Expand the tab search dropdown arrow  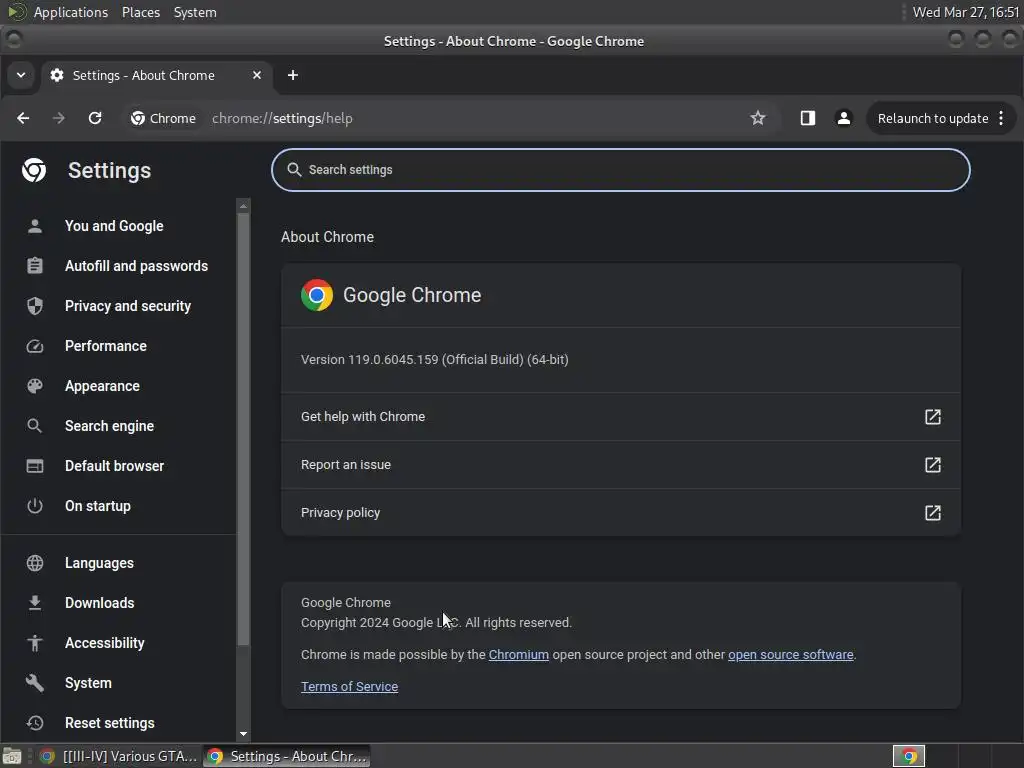point(21,75)
